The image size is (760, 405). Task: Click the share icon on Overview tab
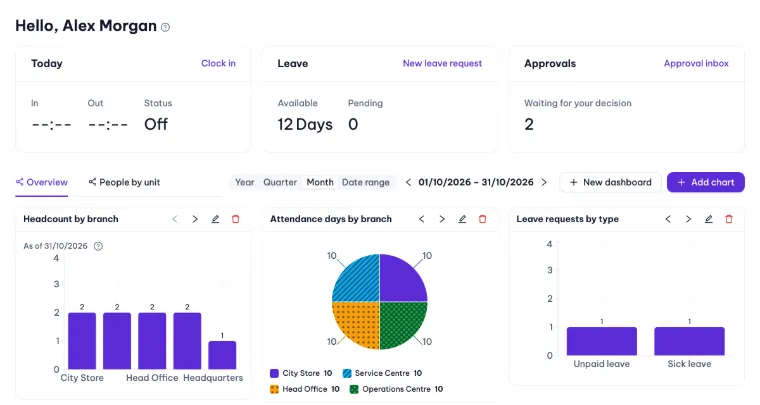[19, 182]
